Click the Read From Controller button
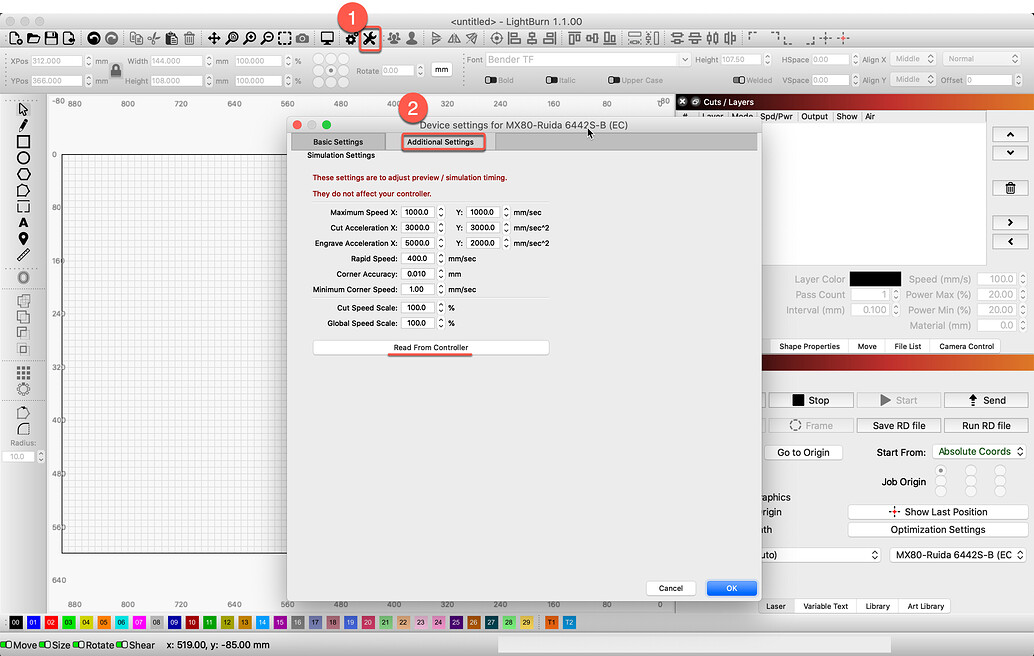 click(430, 346)
